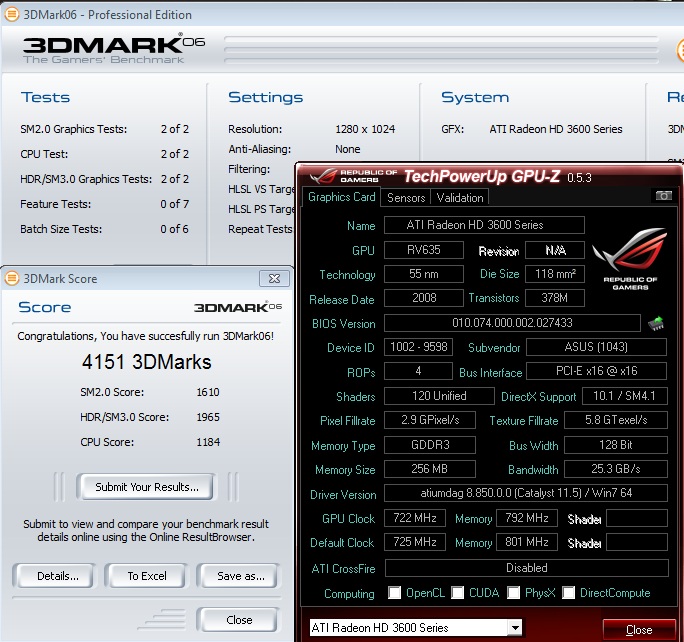Click the ATI CrossFire Disabled field
This screenshot has height=642, width=684.
click(x=527, y=568)
